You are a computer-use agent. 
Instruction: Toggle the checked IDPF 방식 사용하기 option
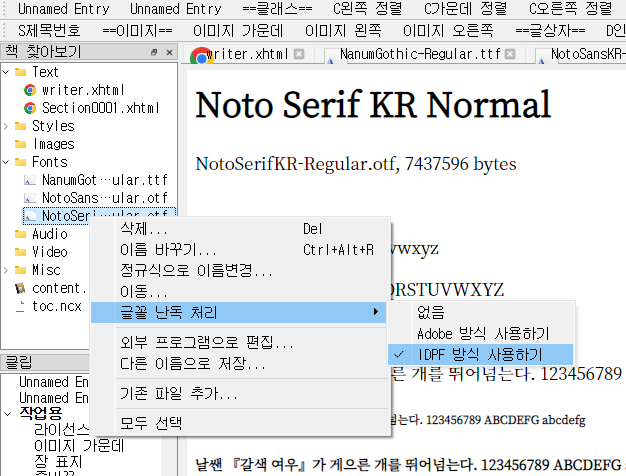coord(481,355)
